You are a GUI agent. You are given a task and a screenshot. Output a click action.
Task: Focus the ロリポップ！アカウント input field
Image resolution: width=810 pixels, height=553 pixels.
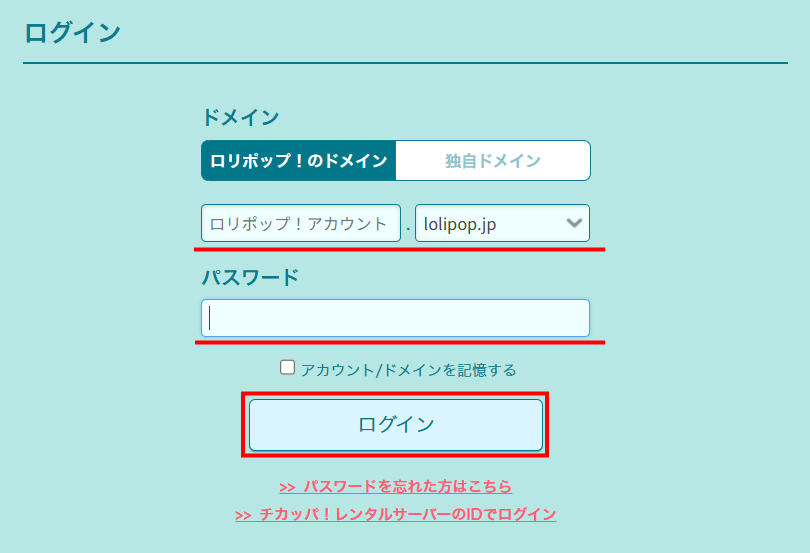point(300,223)
